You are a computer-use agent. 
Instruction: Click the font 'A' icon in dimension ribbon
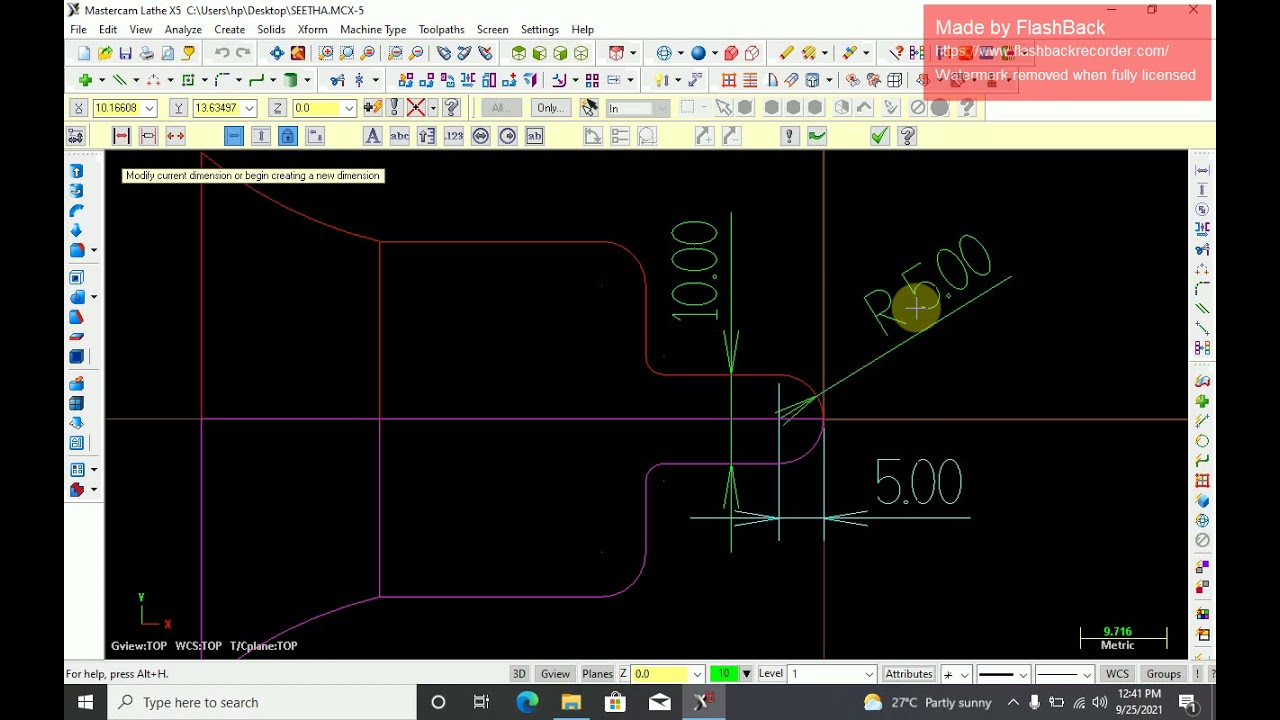(x=372, y=136)
